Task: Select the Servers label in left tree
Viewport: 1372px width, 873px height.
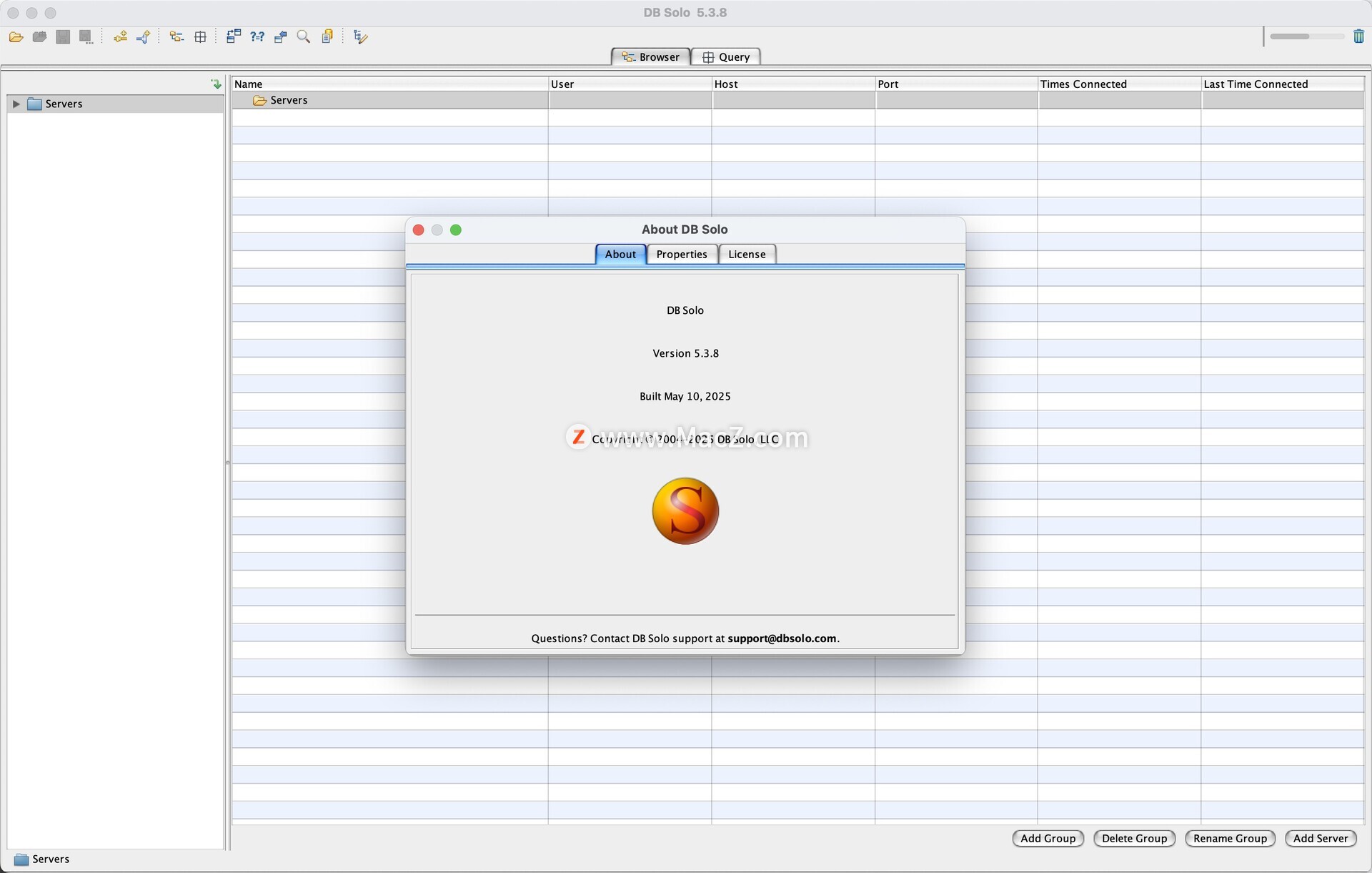Action: click(x=64, y=104)
